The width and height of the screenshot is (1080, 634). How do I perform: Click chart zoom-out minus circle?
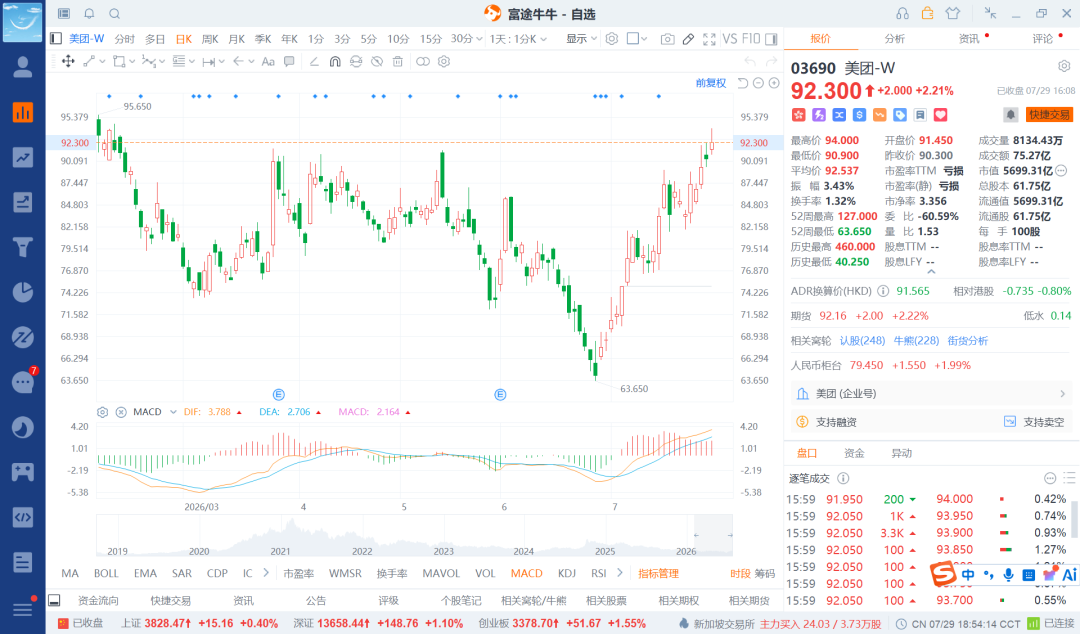point(758,83)
